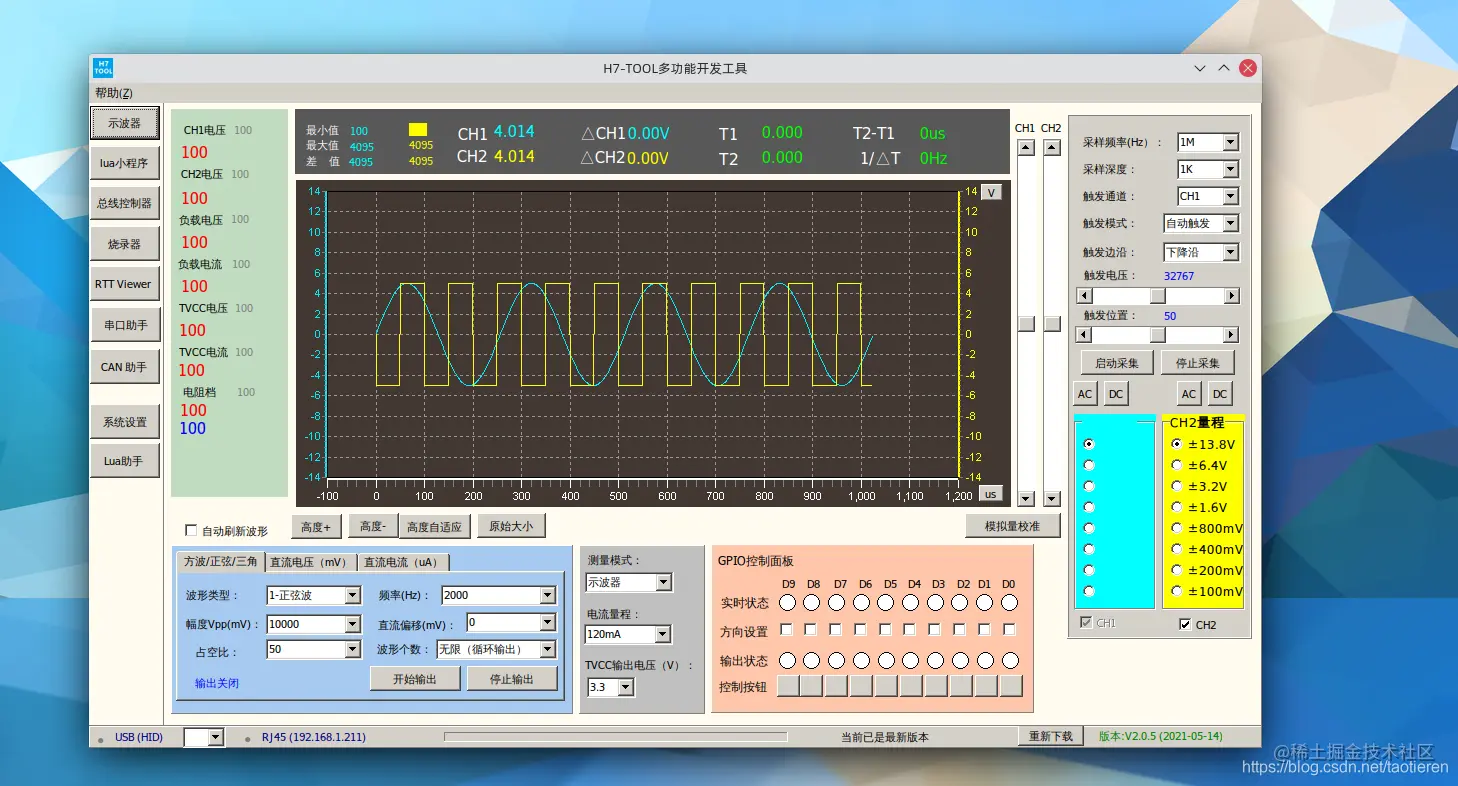Open RTT Viewer in left sidebar
The width and height of the screenshot is (1458, 786).
(125, 284)
